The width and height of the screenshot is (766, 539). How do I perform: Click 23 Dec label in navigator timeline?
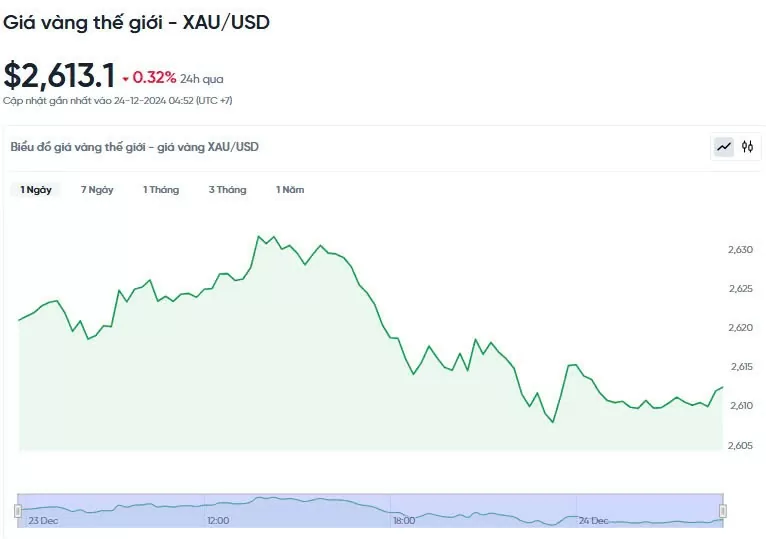point(43,521)
